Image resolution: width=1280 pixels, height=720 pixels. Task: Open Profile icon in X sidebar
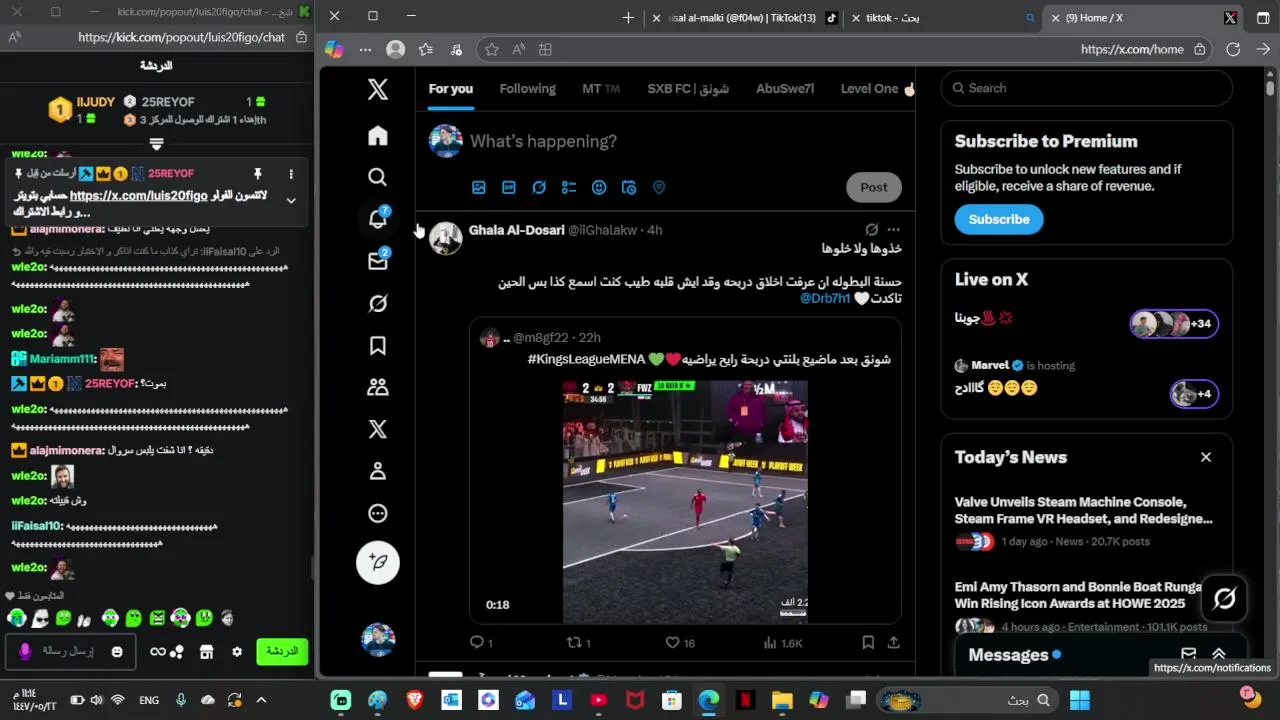point(377,471)
